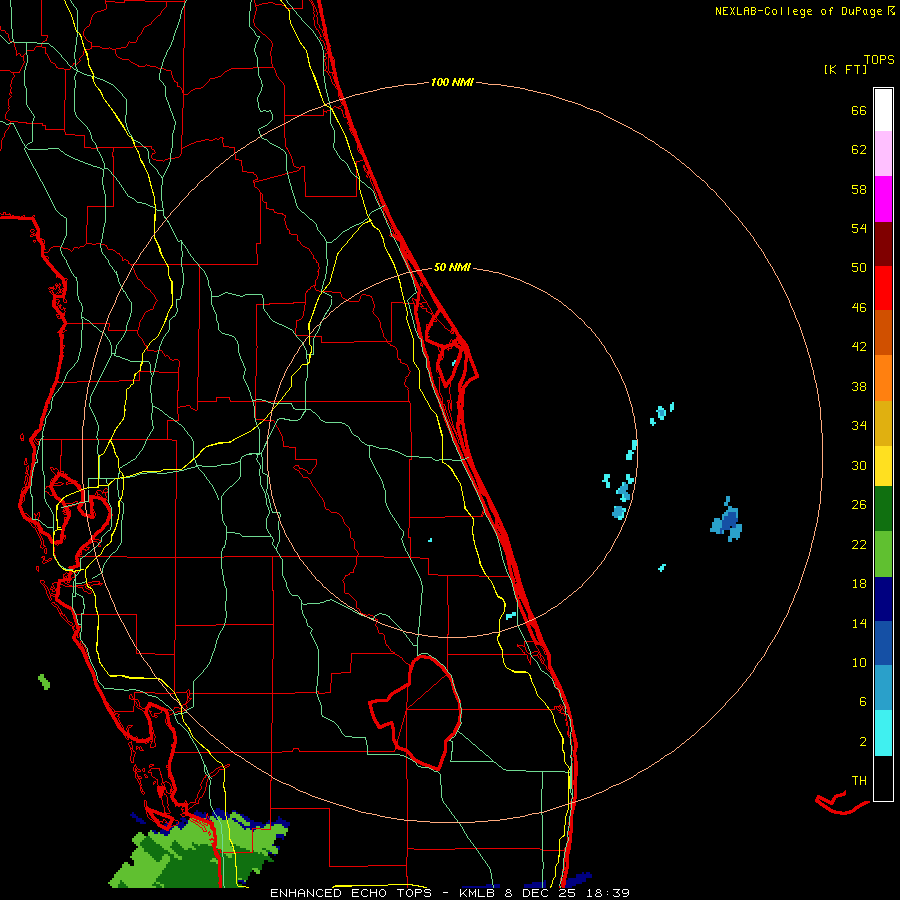Image resolution: width=900 pixels, height=900 pixels.
Task: Click the 66 legend value
Action: pos(859,110)
